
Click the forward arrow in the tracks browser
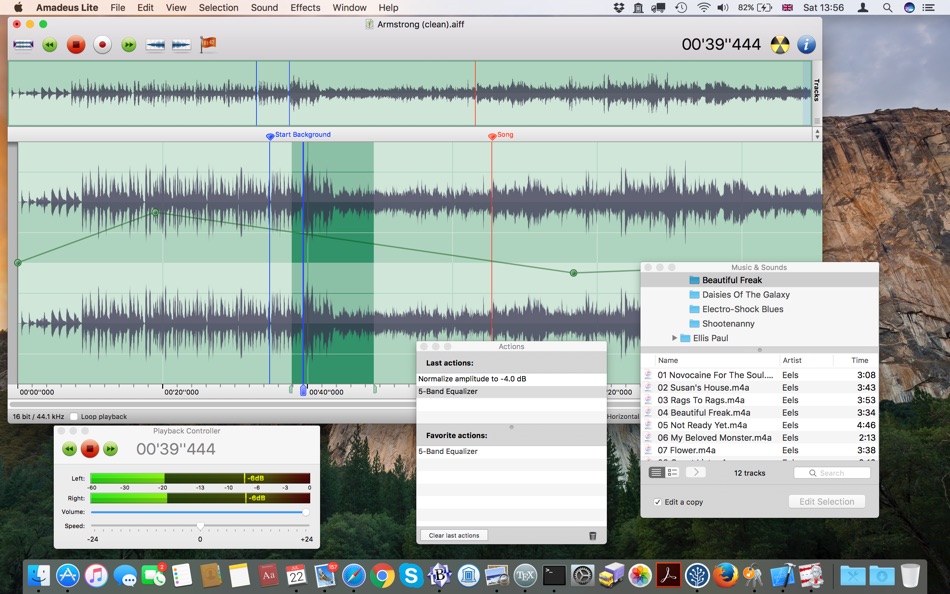point(696,473)
